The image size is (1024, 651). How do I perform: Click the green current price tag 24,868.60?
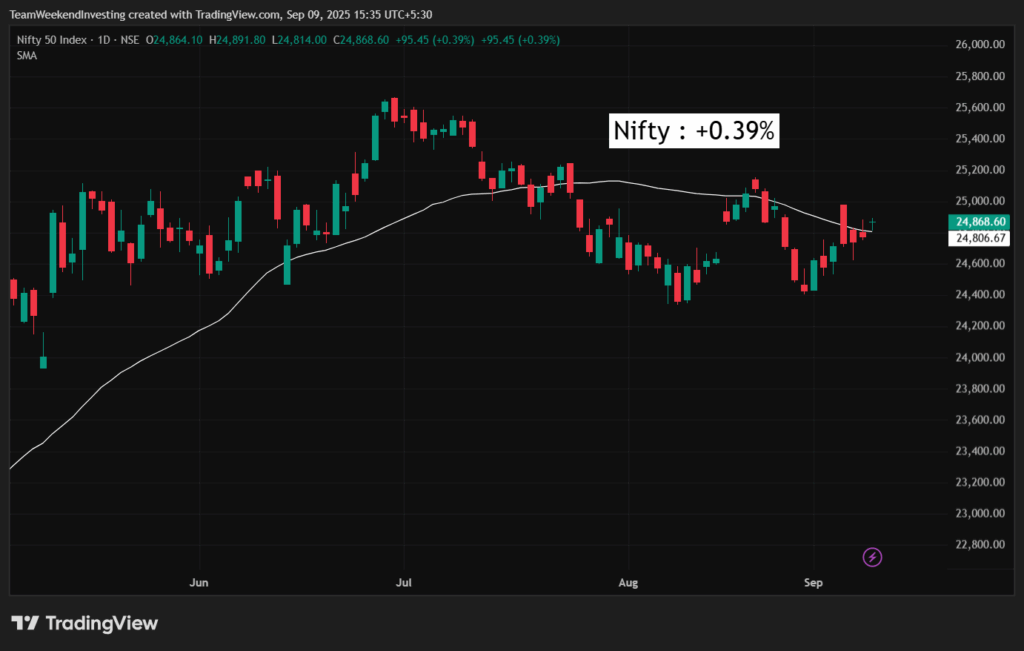point(979,222)
